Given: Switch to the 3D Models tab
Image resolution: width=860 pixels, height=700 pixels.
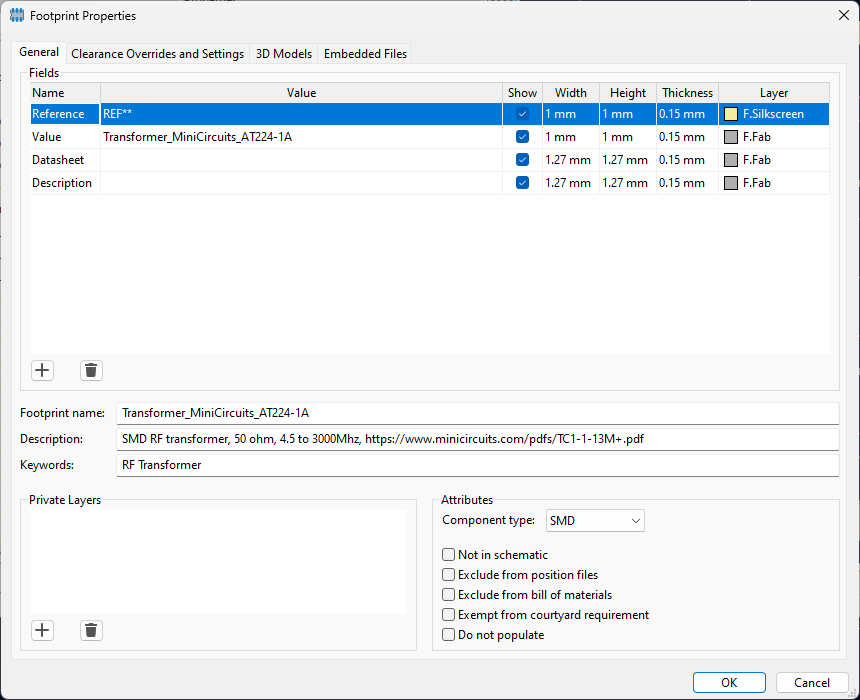Looking at the screenshot, I should coord(284,54).
